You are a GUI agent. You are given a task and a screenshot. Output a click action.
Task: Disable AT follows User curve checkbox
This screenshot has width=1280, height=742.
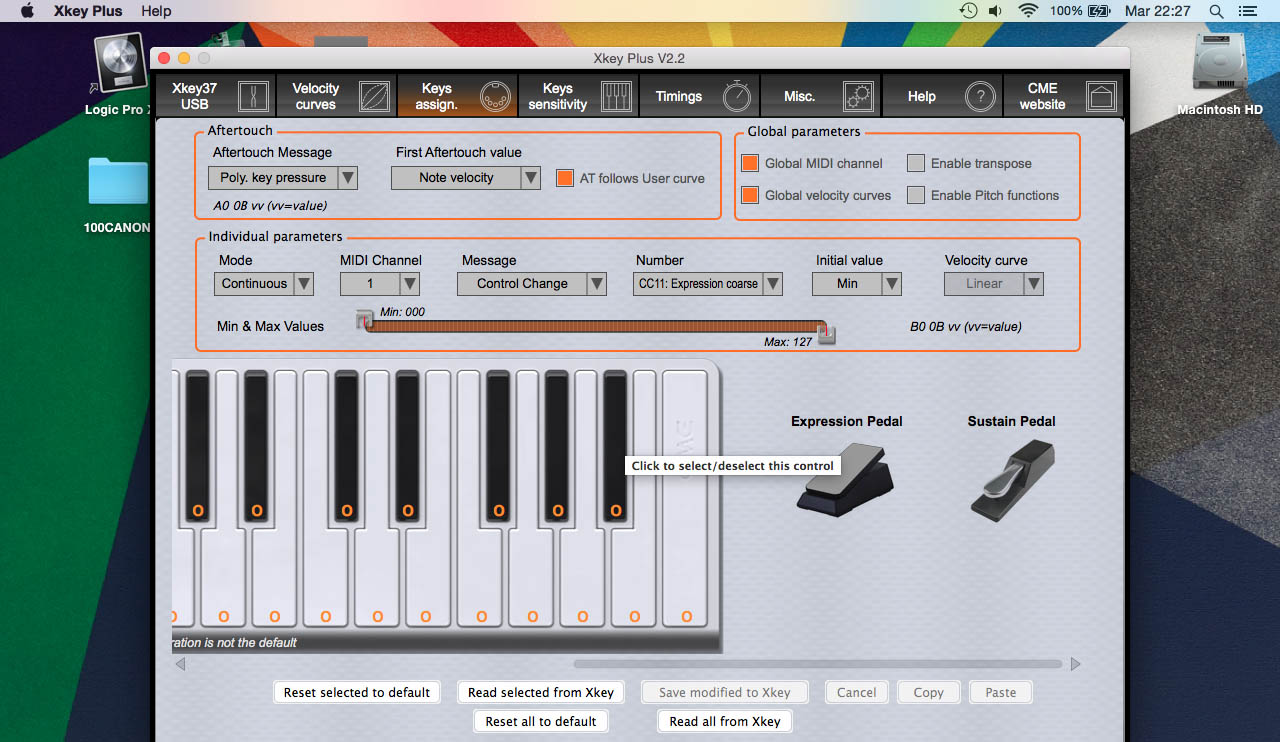(x=565, y=178)
